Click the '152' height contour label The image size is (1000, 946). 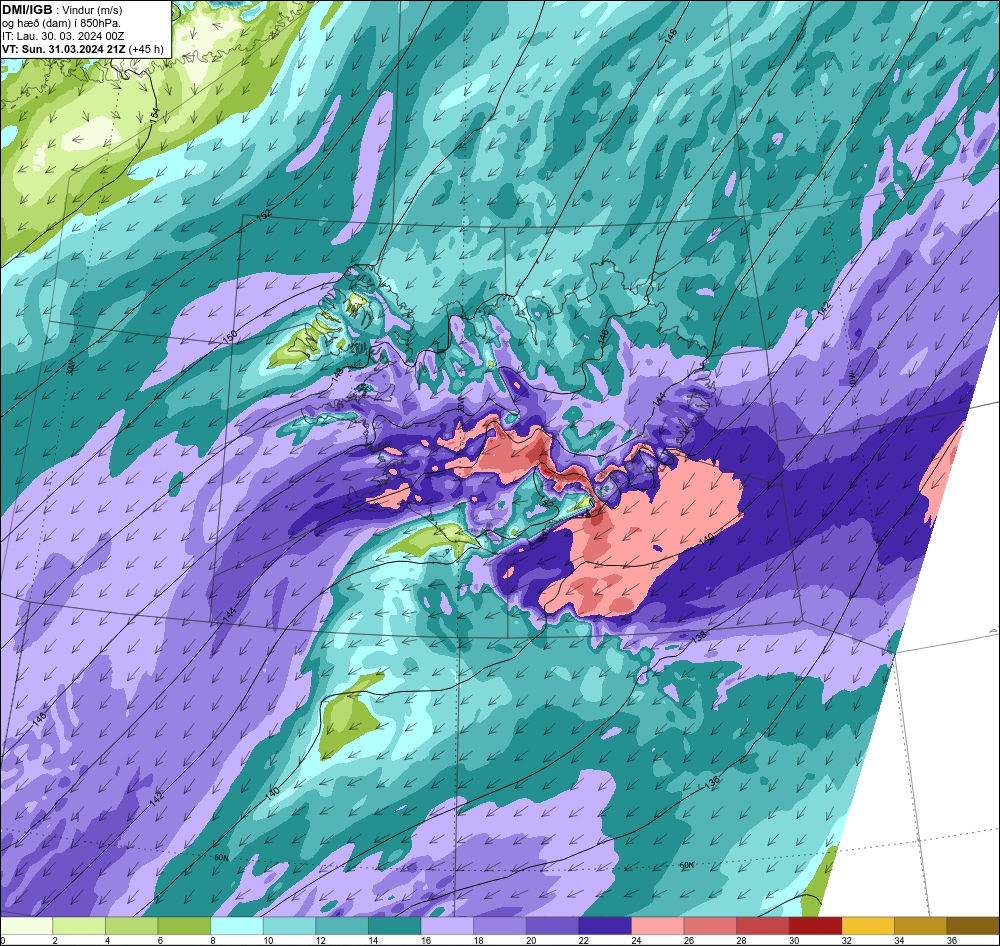tap(263, 215)
